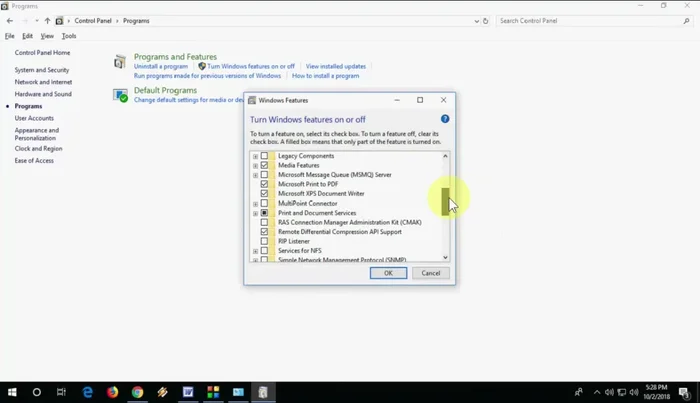Viewport: 700px width, 403px height.
Task: Open Microsoft Word from the taskbar
Action: (187, 392)
